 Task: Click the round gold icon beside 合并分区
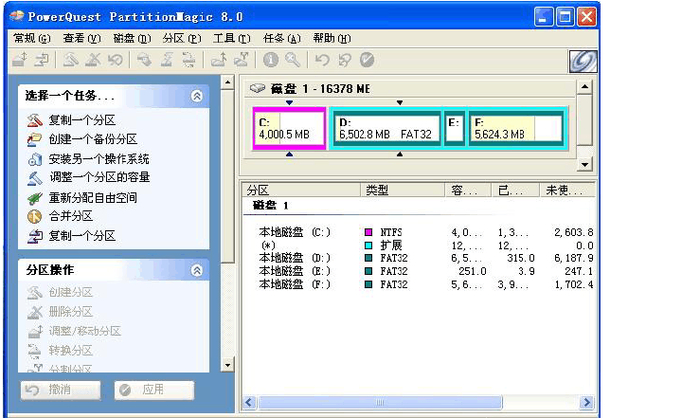(35, 216)
